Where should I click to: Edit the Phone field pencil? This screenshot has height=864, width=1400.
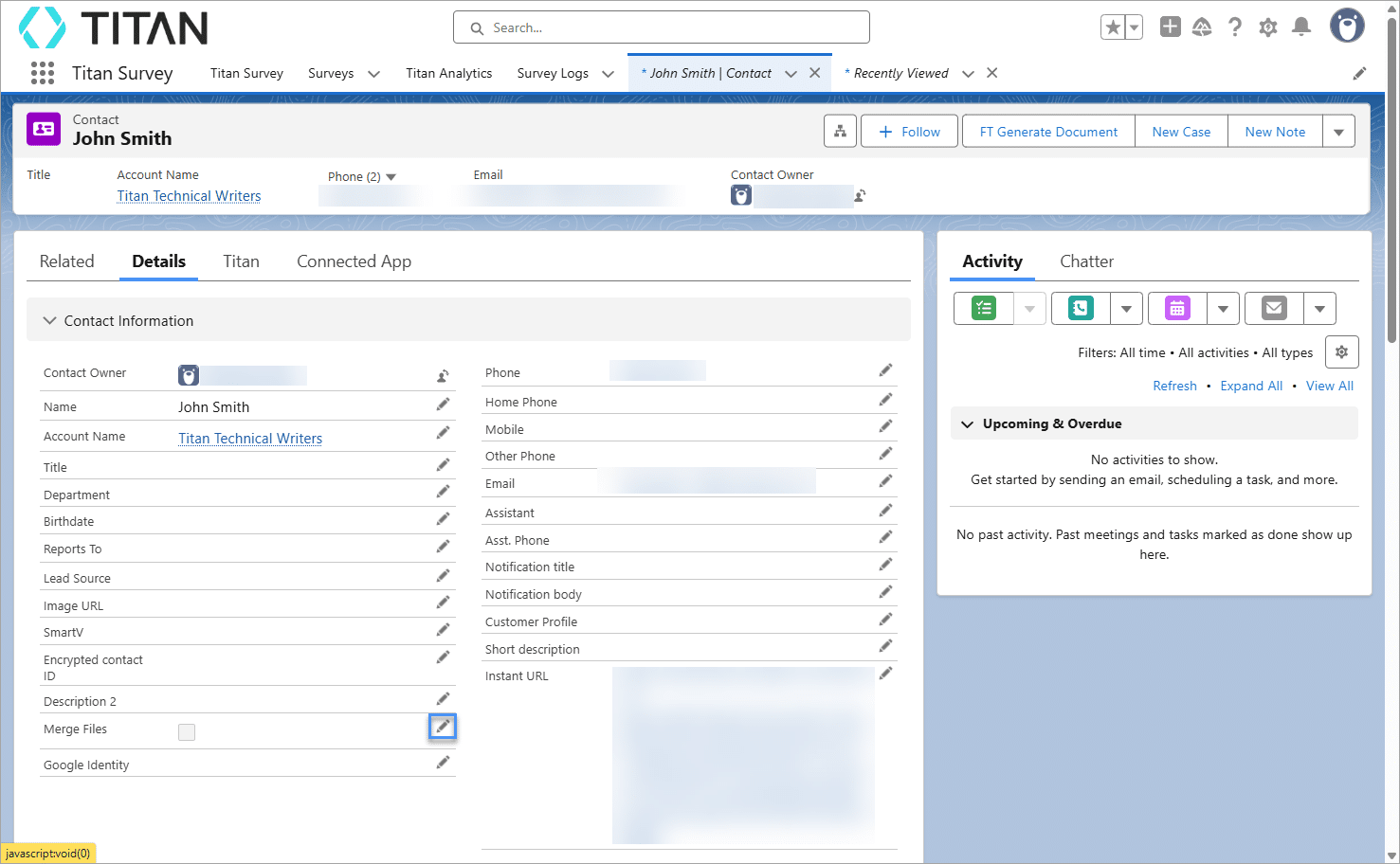(x=885, y=370)
